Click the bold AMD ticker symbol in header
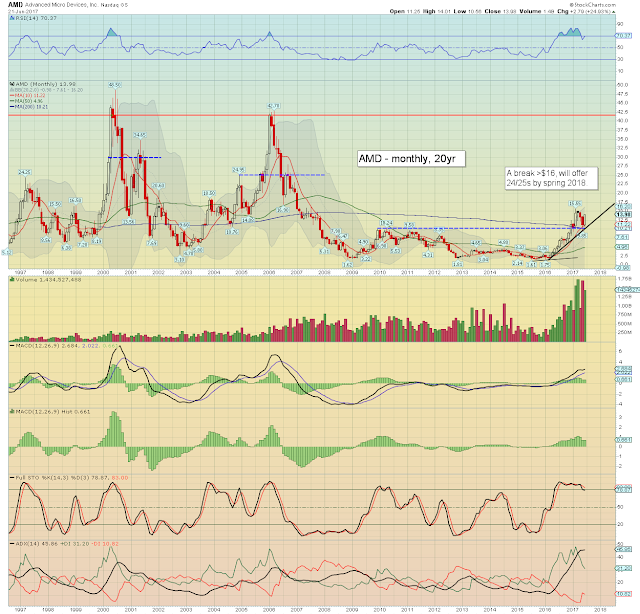 [16, 5]
